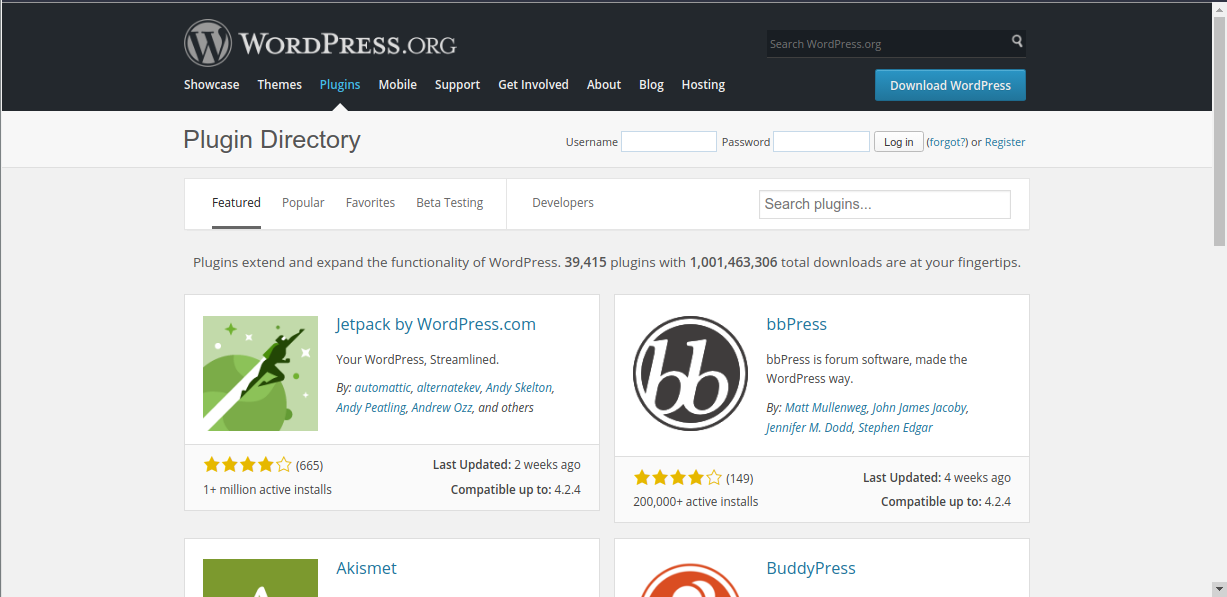Screen dimensions: 1227x597
Task: Open the Akismet title link
Action: pos(366,568)
